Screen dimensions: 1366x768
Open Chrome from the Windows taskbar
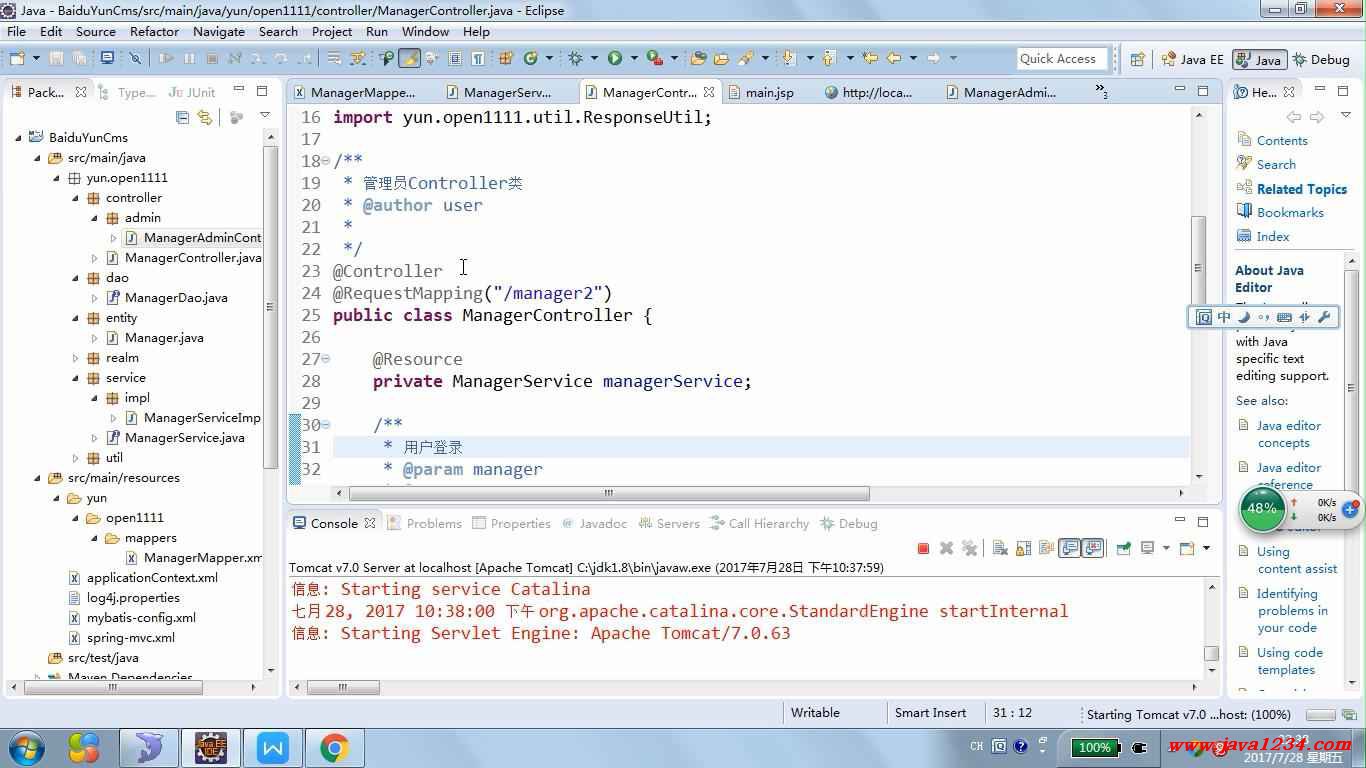click(x=334, y=747)
